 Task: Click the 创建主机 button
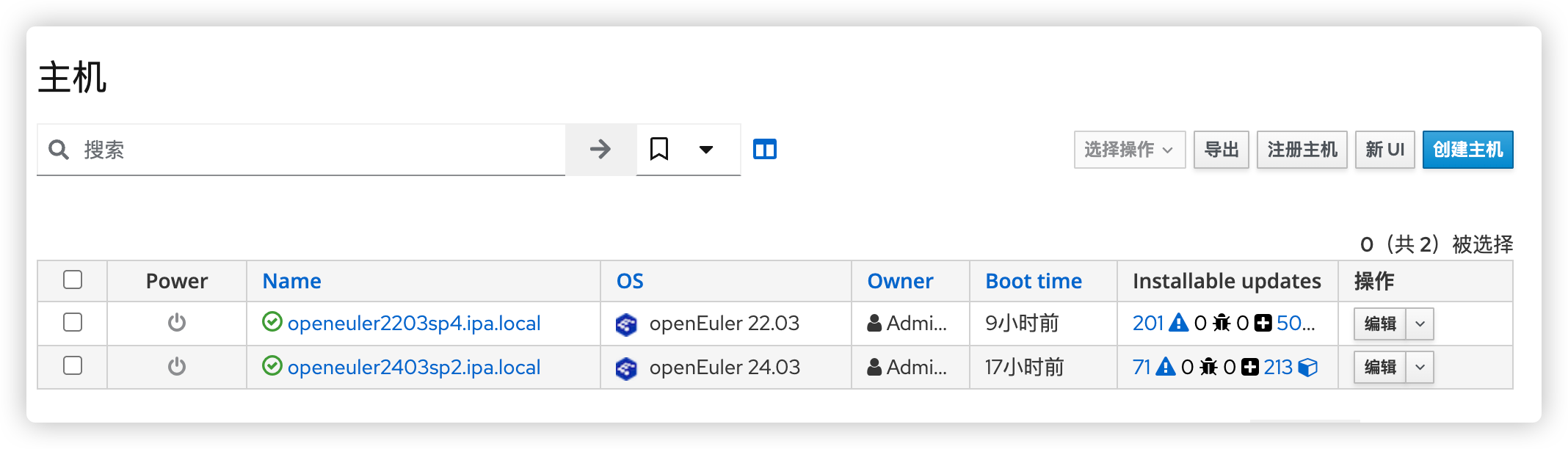point(1467,150)
